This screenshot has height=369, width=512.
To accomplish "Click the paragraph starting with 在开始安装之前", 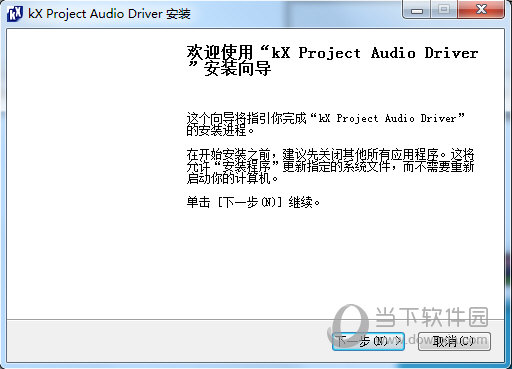I will pyautogui.click(x=330, y=166).
